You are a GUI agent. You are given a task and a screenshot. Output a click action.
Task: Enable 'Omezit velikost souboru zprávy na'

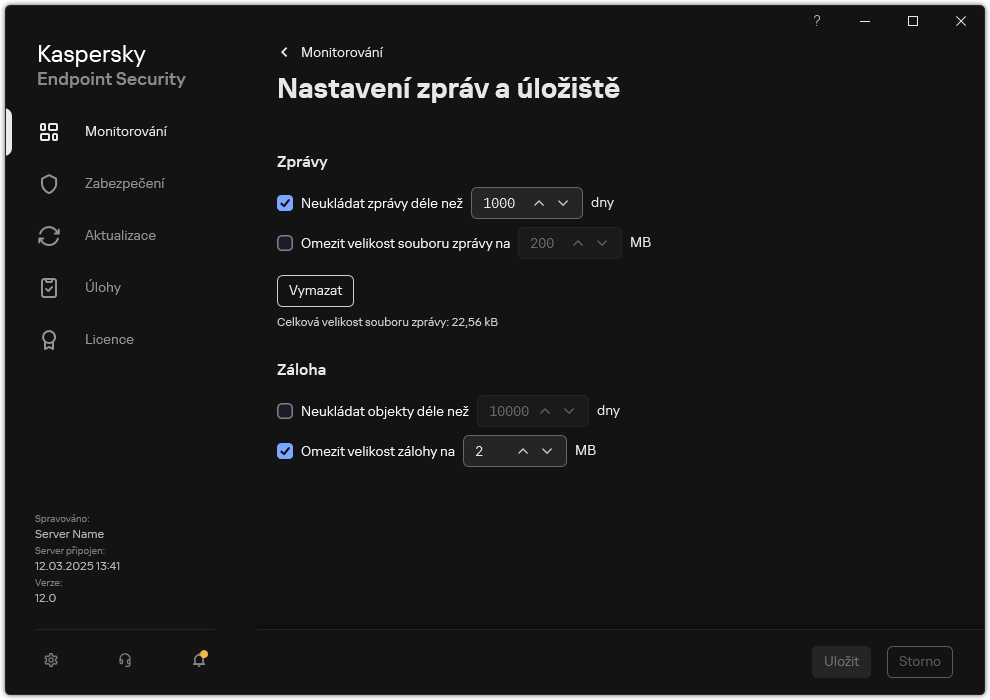pyautogui.click(x=284, y=243)
